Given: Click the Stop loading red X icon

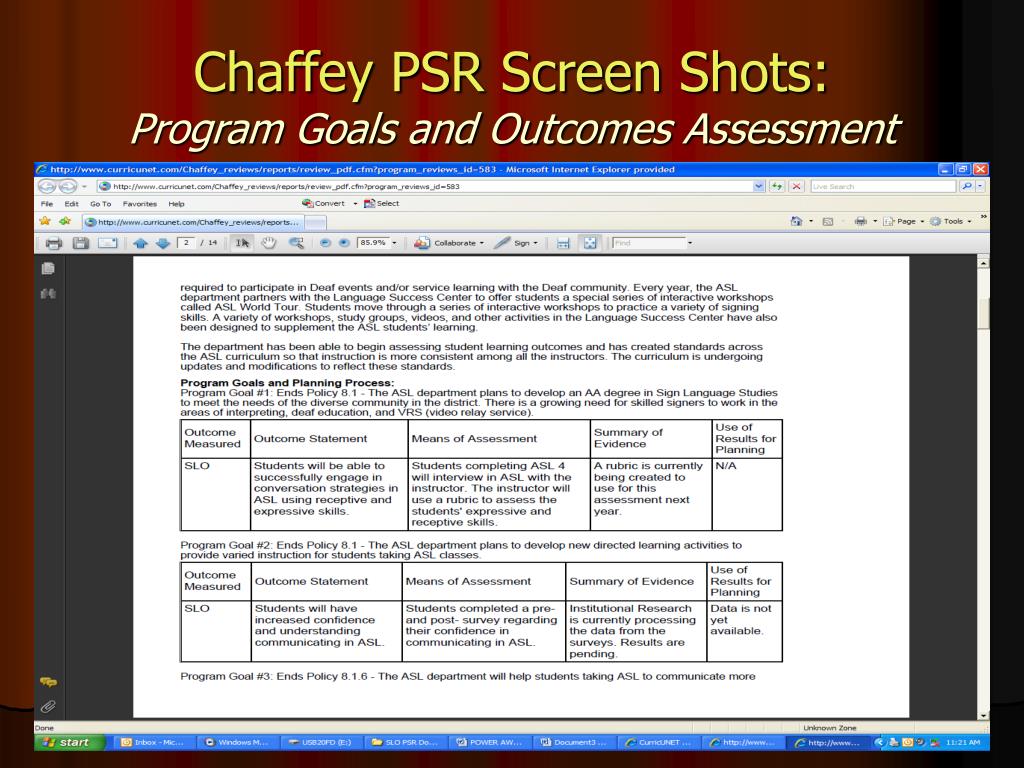Looking at the screenshot, I should (x=796, y=186).
